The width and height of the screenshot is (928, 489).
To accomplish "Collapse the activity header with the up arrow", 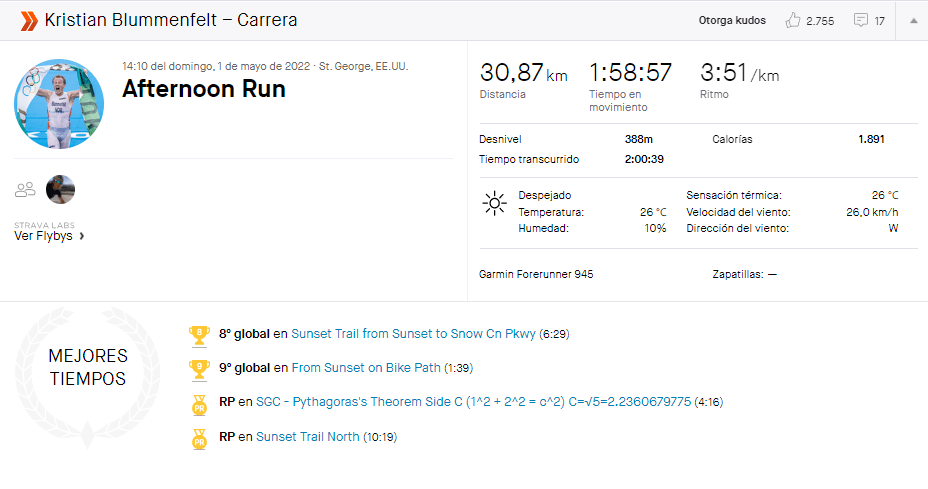I will coord(913,21).
